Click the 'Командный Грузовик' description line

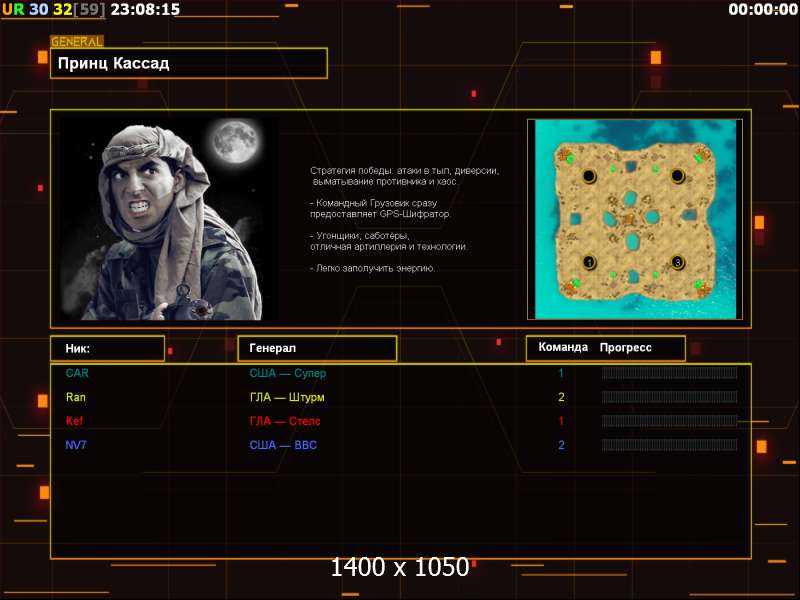coord(380,208)
